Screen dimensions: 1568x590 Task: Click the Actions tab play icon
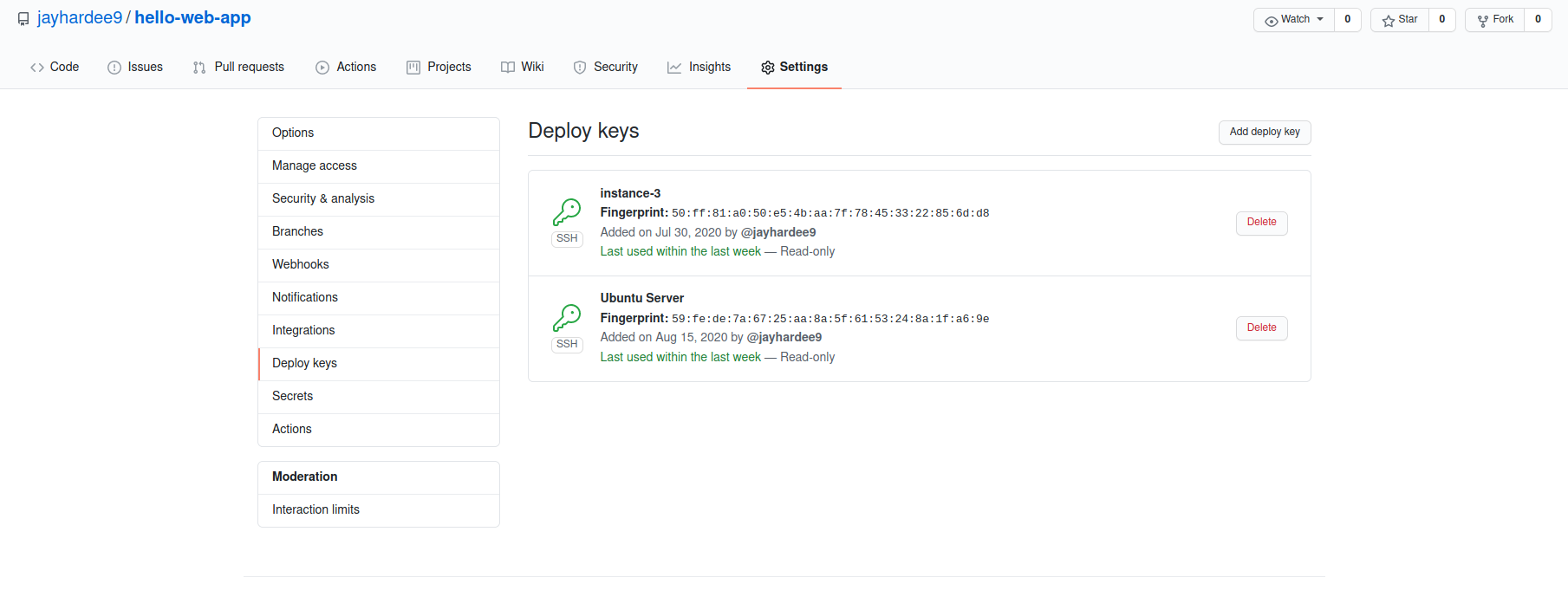[x=322, y=68]
